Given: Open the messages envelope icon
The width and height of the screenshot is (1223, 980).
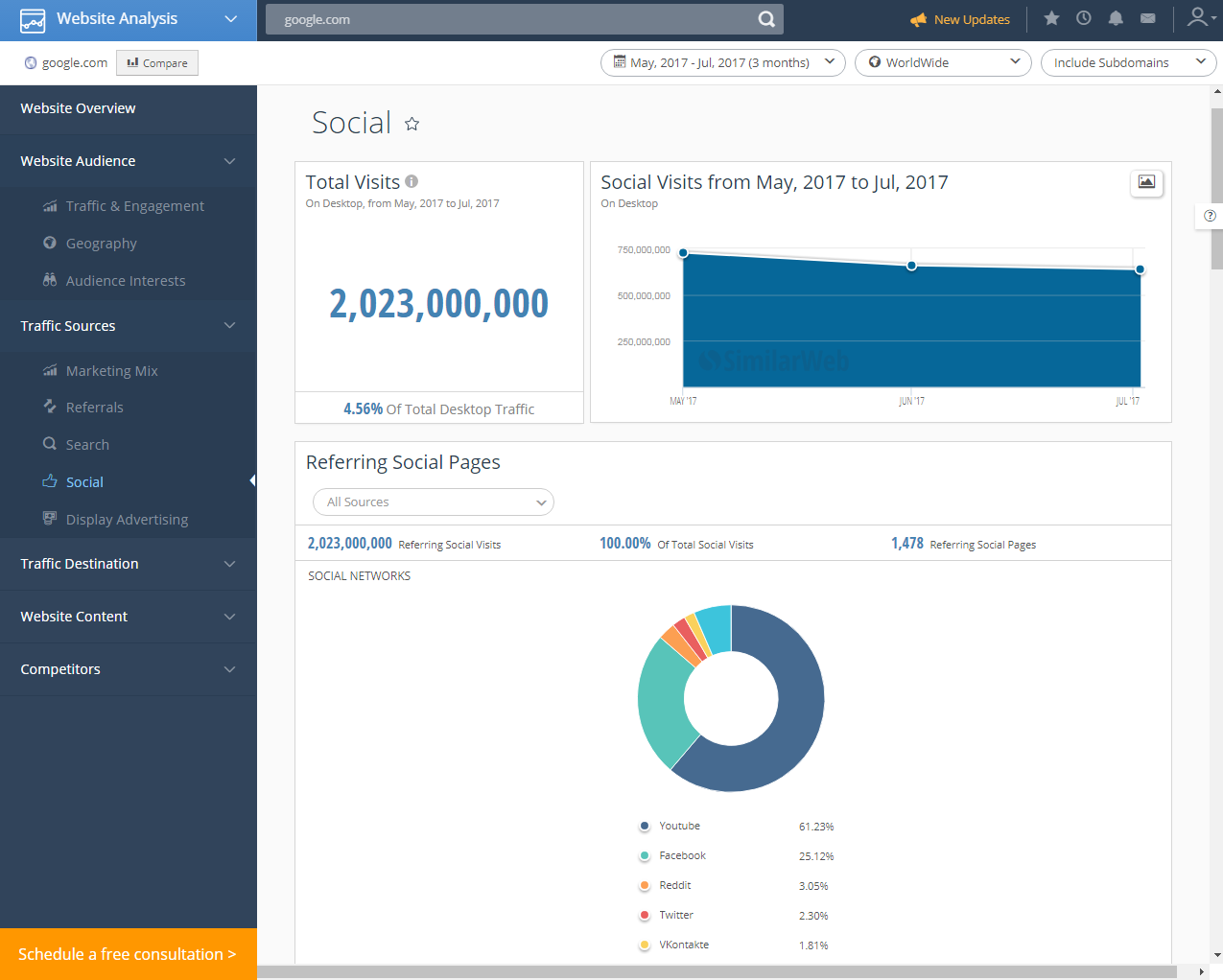Looking at the screenshot, I should (x=1147, y=17).
